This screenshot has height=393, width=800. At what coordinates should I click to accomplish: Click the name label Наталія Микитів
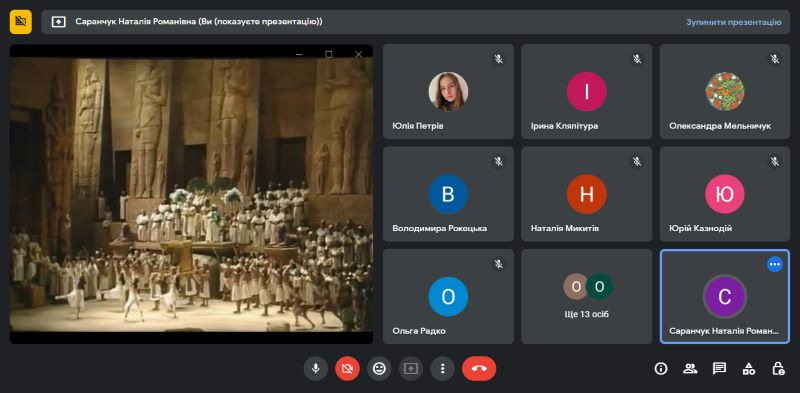pos(565,229)
